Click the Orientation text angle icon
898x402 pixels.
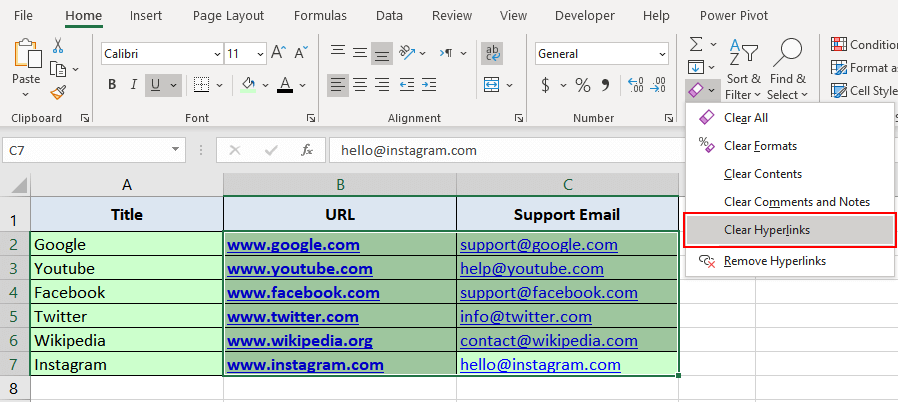pos(407,53)
